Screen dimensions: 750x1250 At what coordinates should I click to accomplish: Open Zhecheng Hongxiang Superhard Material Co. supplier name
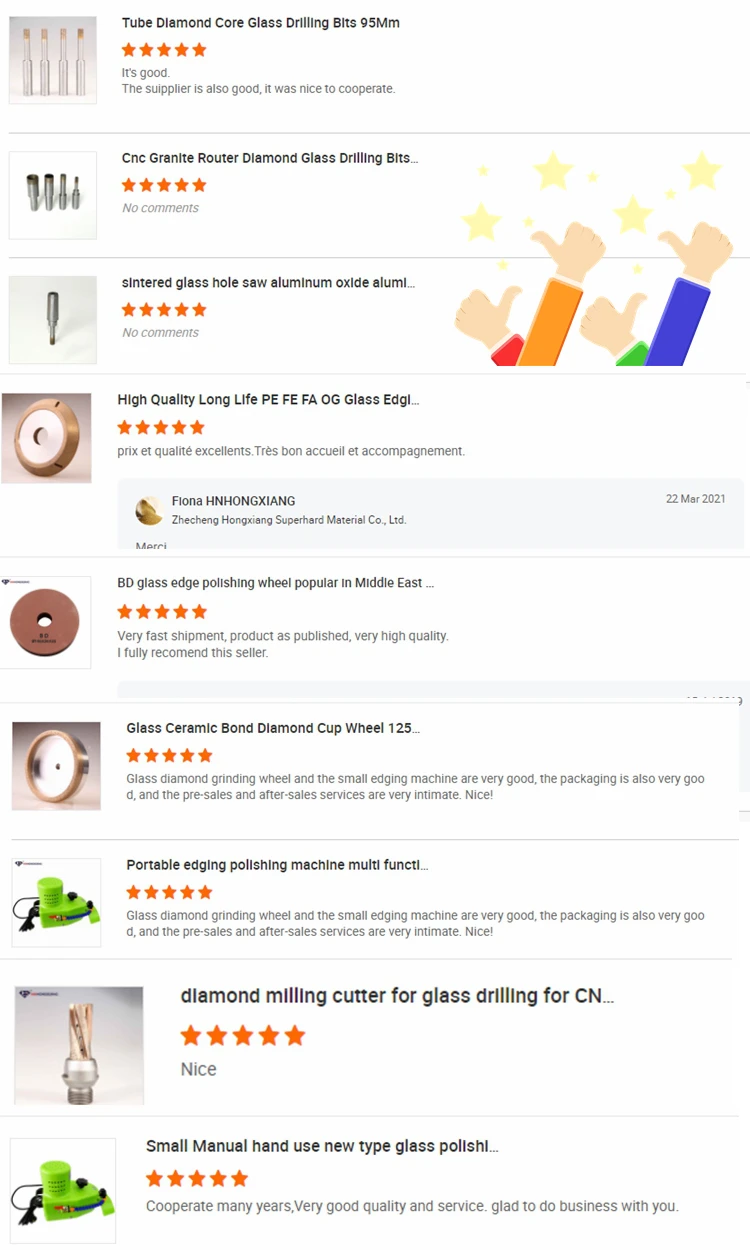pyautogui.click(x=289, y=520)
